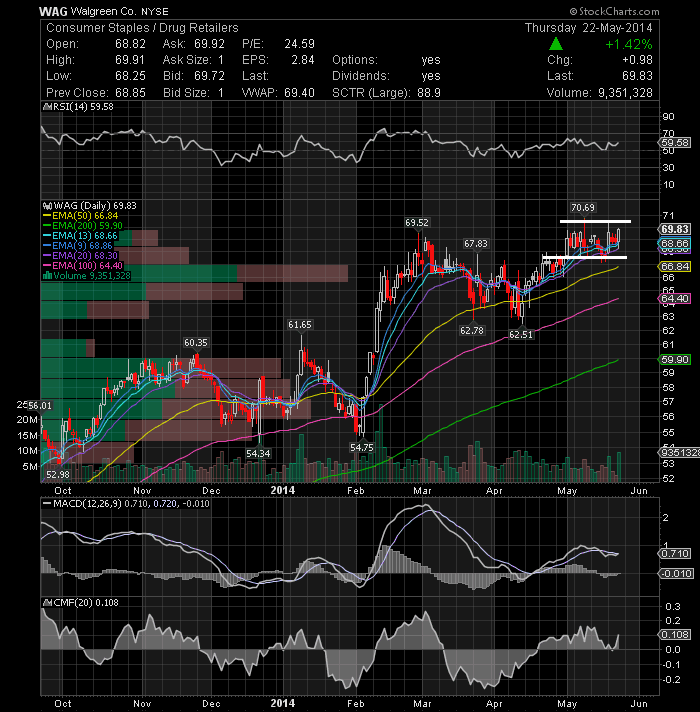The height and width of the screenshot is (712, 700).
Task: Click the Thursday 22-May-2014 date text
Action: tap(589, 28)
